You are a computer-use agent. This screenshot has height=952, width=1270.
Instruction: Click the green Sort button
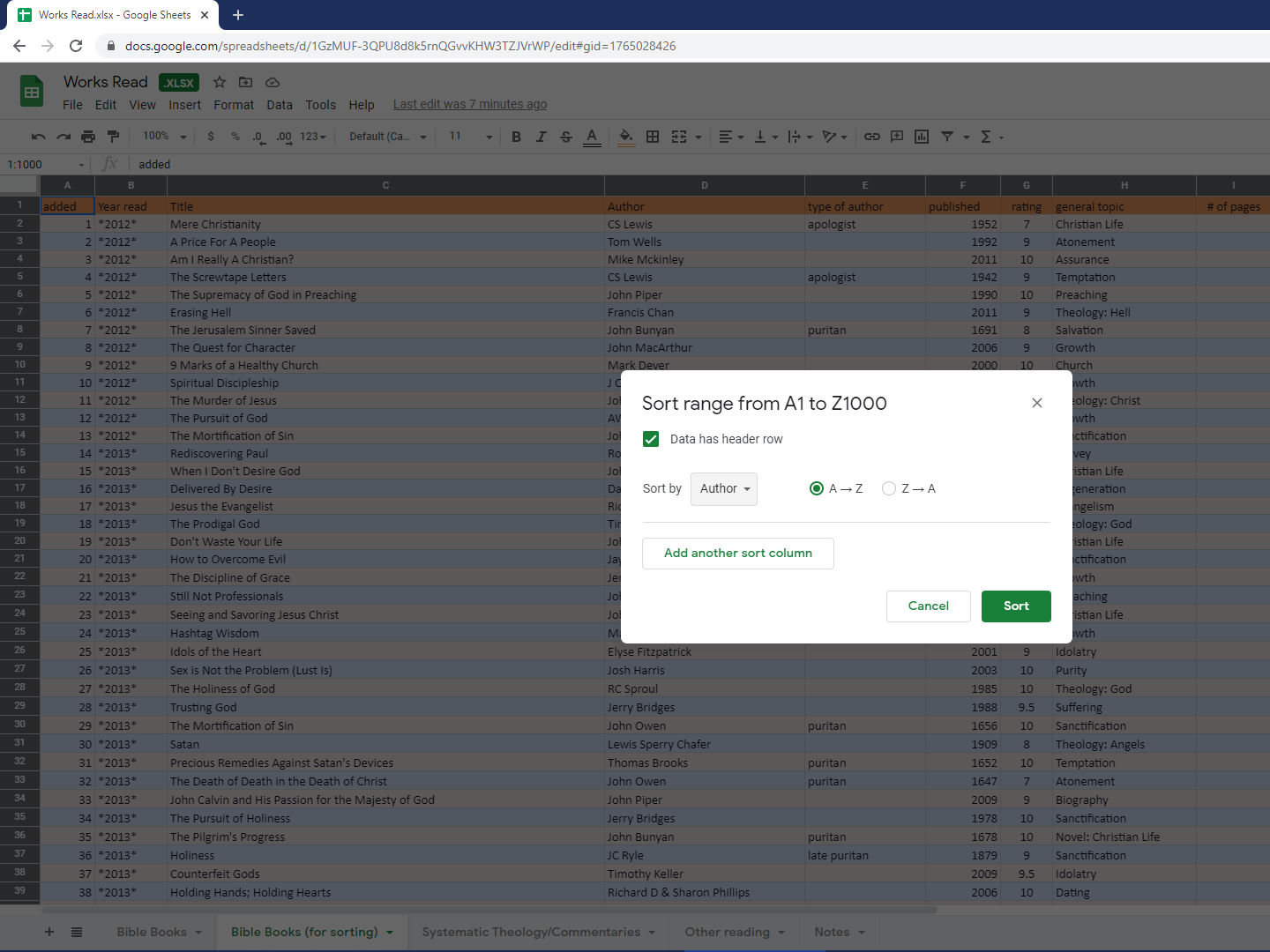point(1016,606)
